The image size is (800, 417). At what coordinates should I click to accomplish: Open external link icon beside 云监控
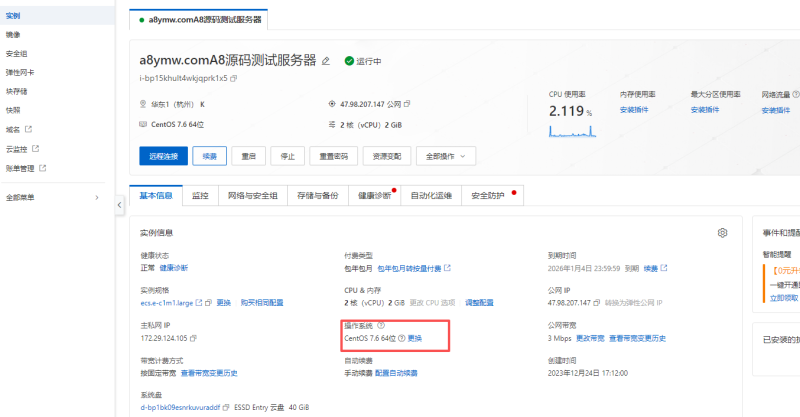point(36,149)
